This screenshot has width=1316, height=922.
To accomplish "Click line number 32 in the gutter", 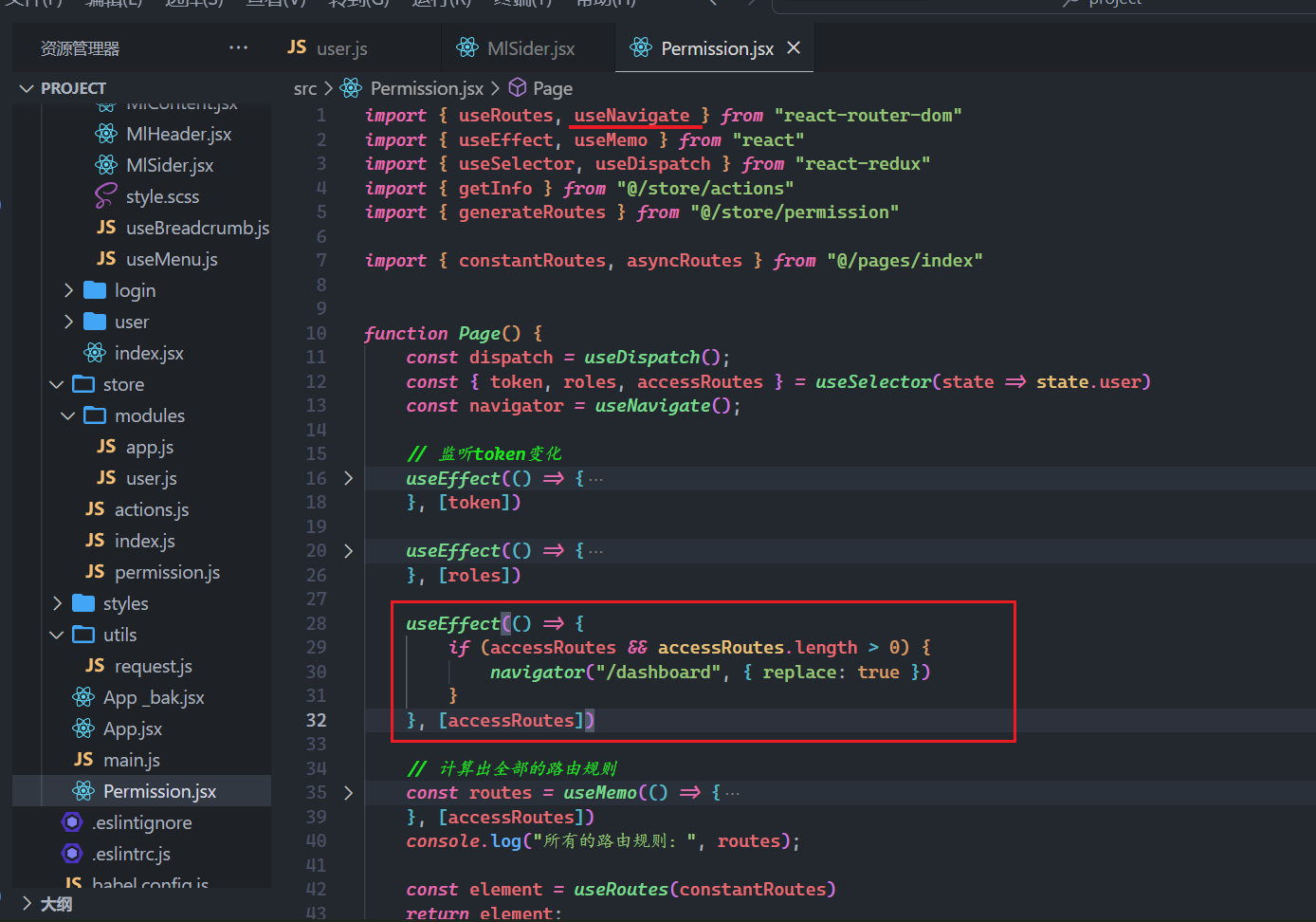I will pos(316,720).
